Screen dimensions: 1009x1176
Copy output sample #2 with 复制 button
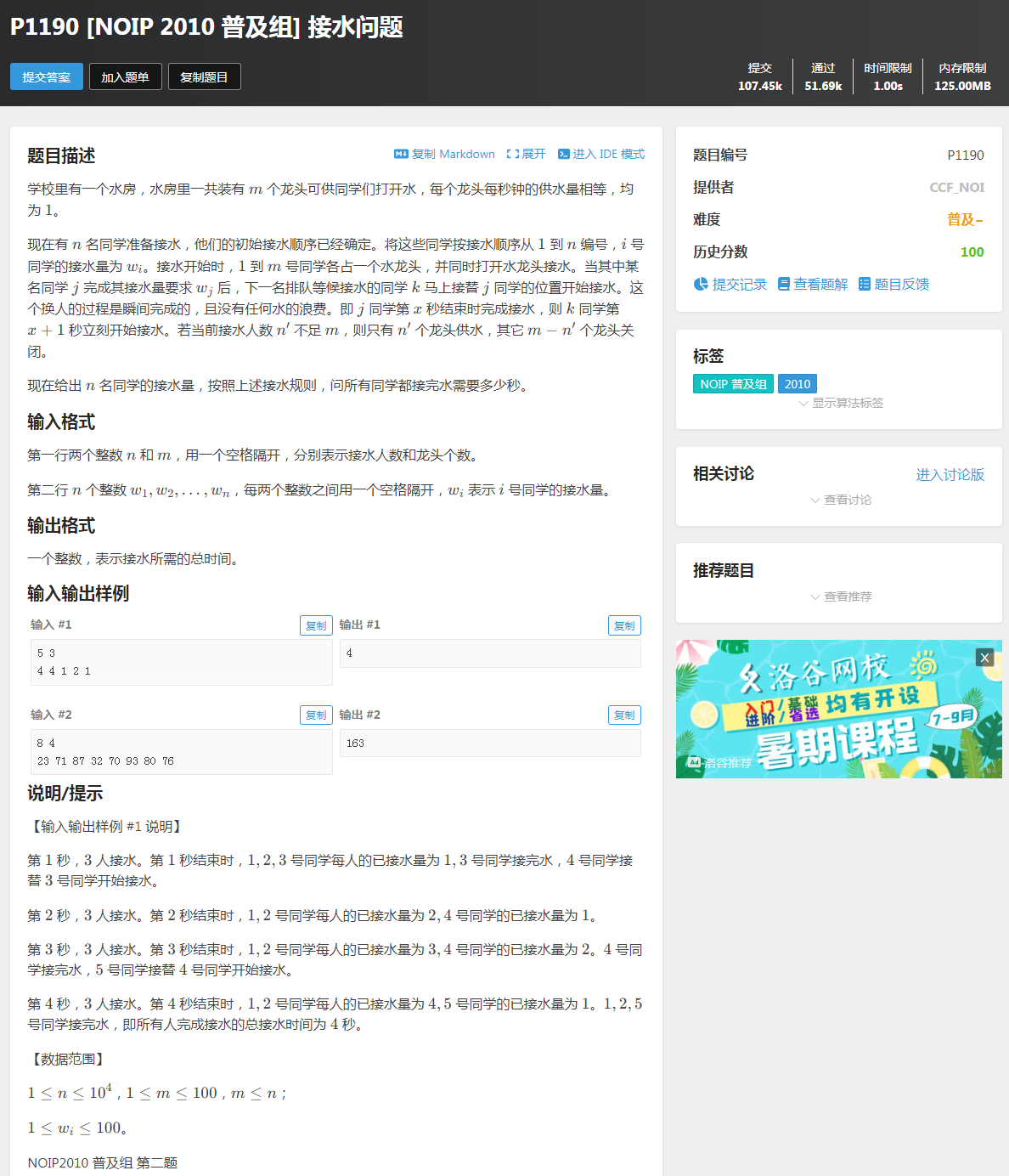coord(624,715)
